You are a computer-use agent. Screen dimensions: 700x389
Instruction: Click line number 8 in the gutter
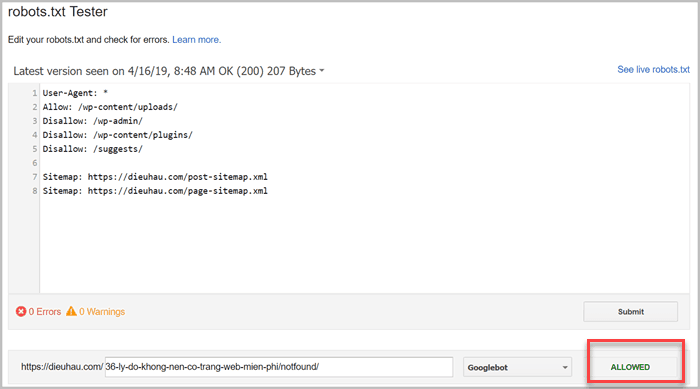[34, 191]
